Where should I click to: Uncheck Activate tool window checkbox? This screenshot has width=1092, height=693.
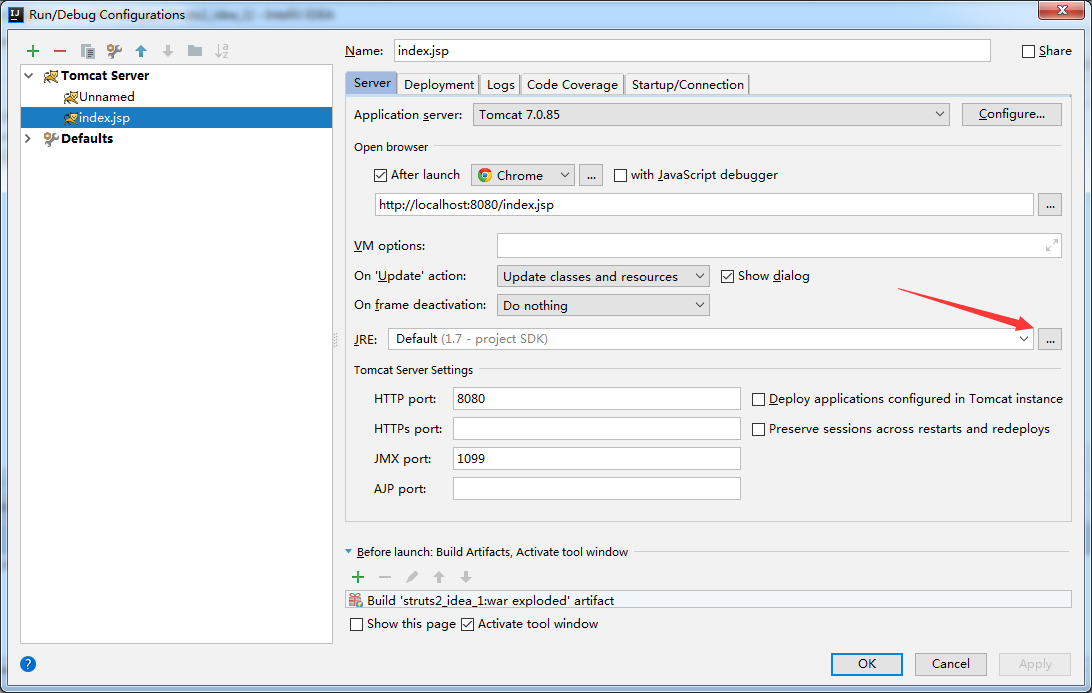pyautogui.click(x=467, y=624)
